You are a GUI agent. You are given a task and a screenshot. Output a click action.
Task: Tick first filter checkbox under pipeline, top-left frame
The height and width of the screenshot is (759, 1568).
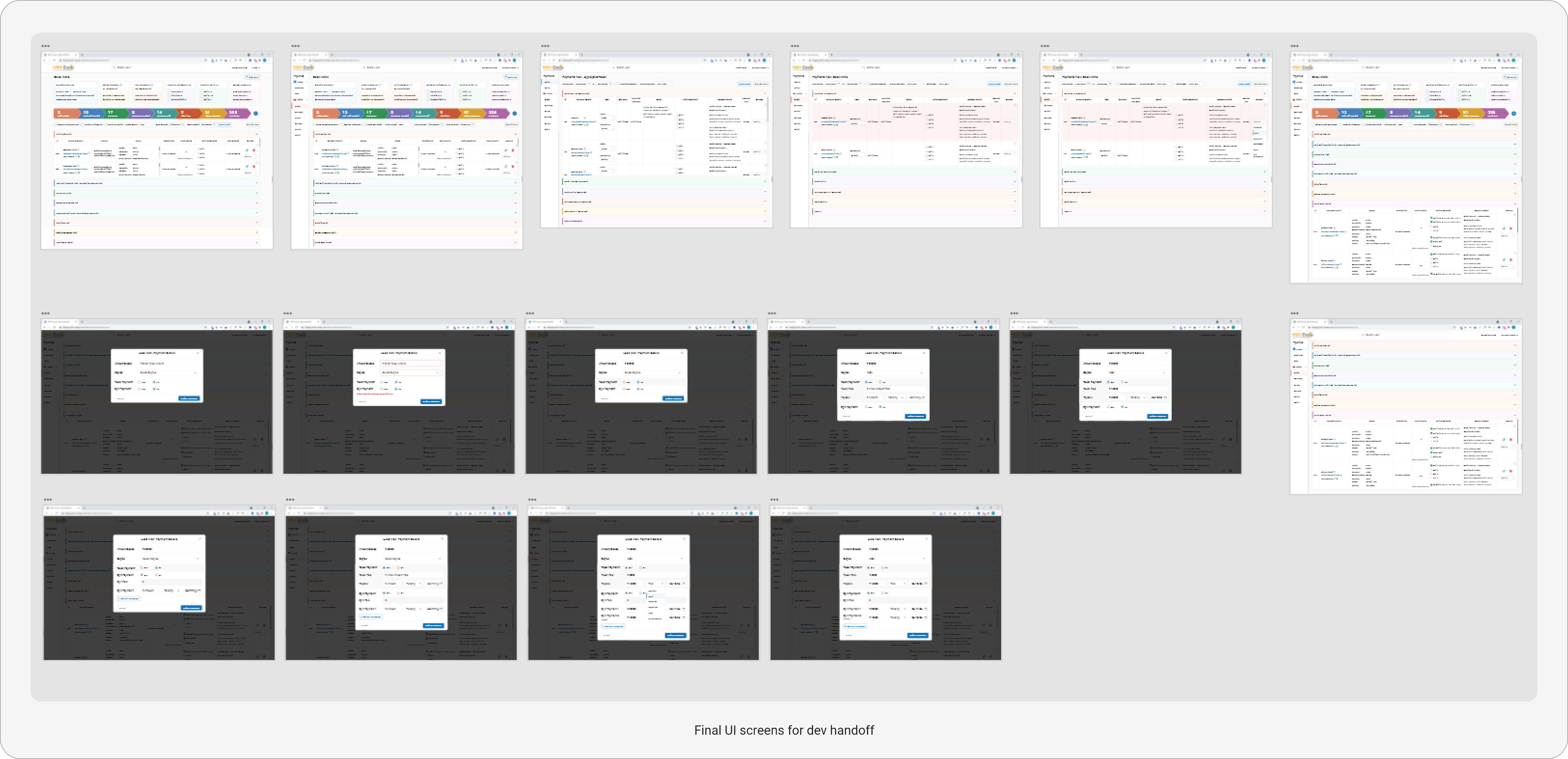pos(56,124)
